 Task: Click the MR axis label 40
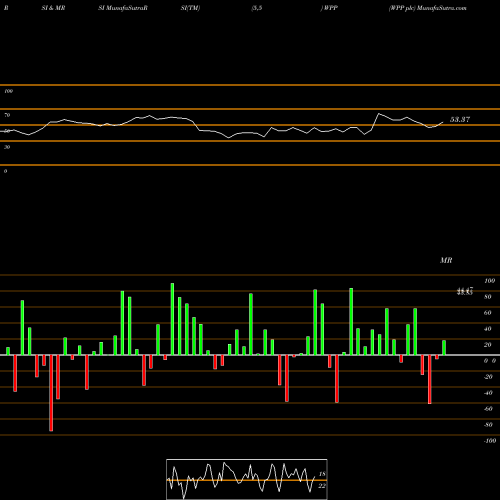point(487,329)
